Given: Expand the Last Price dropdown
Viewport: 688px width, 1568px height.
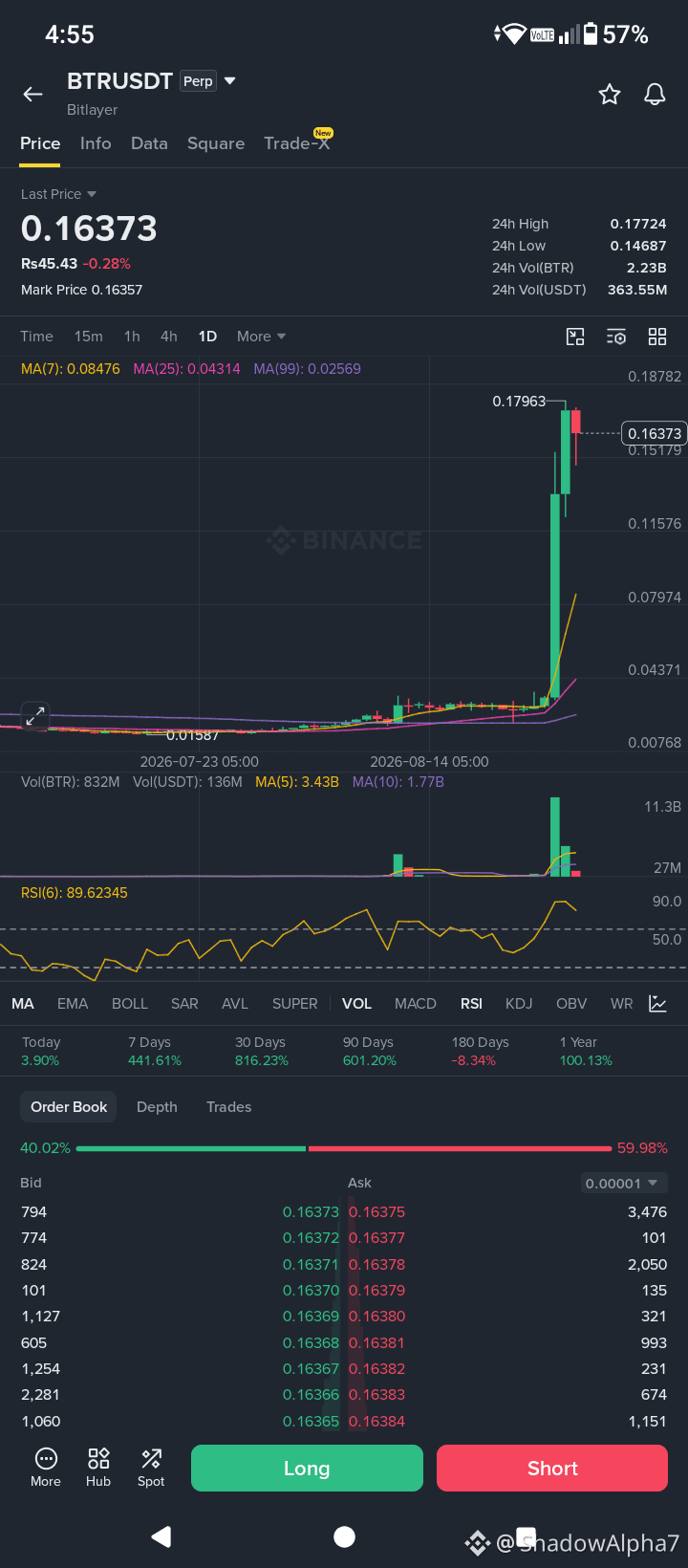Looking at the screenshot, I should [x=59, y=194].
